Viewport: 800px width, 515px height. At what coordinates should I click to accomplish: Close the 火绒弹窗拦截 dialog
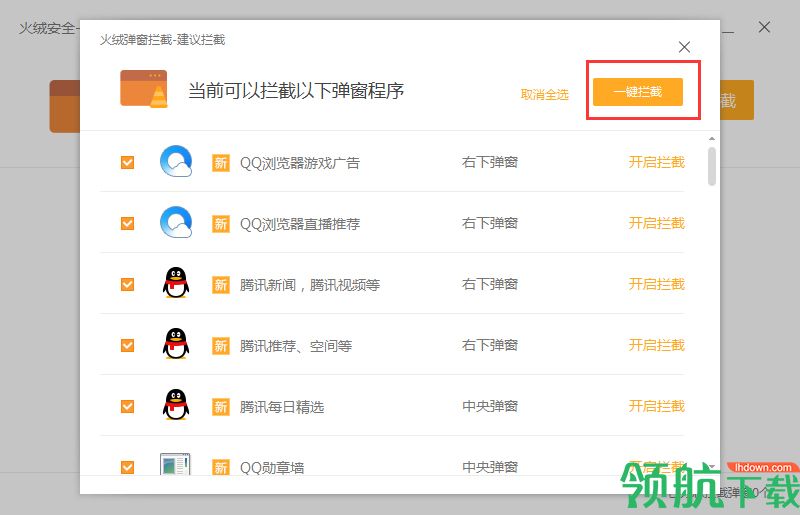pos(684,47)
